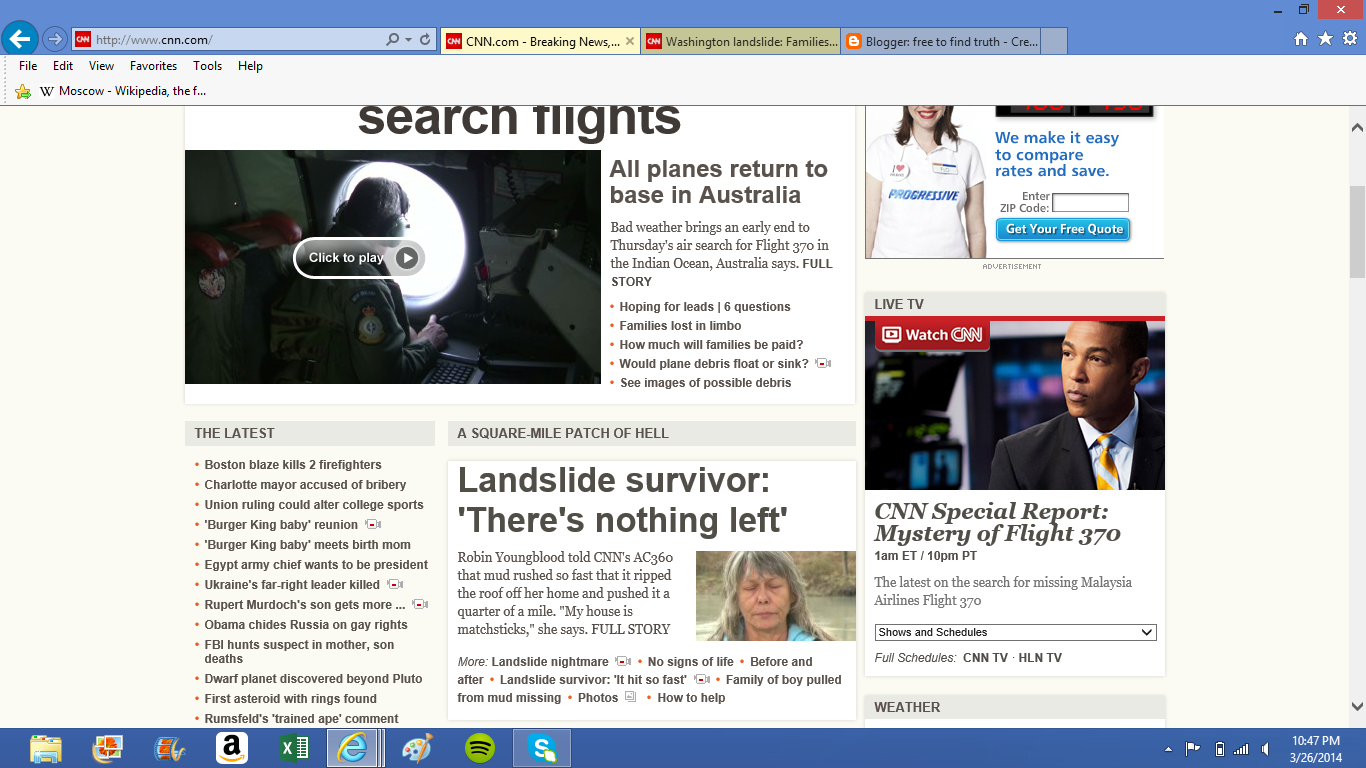Click the ZIP Code input field
Image resolution: width=1366 pixels, height=768 pixels.
pos(1090,203)
